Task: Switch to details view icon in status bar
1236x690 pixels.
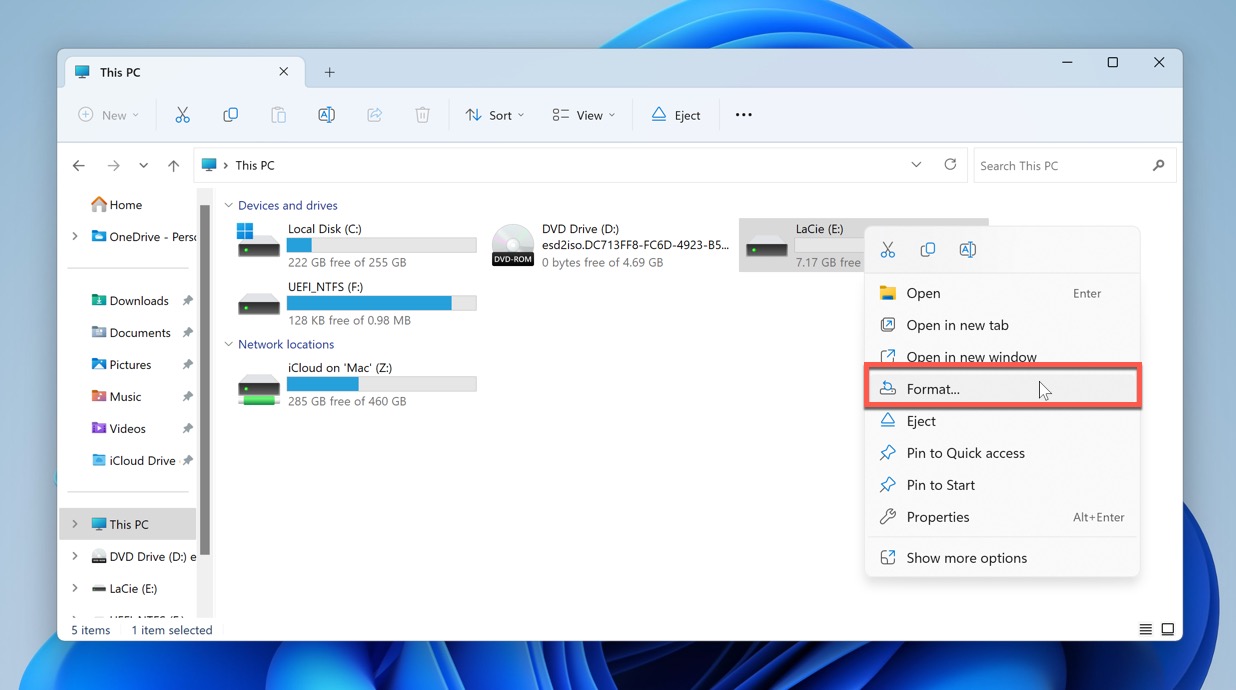Action: [1145, 630]
